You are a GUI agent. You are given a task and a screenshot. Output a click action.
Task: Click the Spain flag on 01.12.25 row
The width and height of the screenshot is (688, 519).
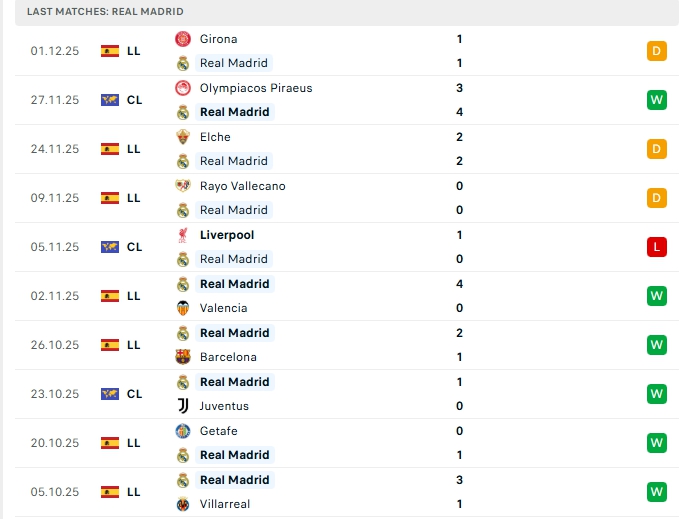coord(110,51)
